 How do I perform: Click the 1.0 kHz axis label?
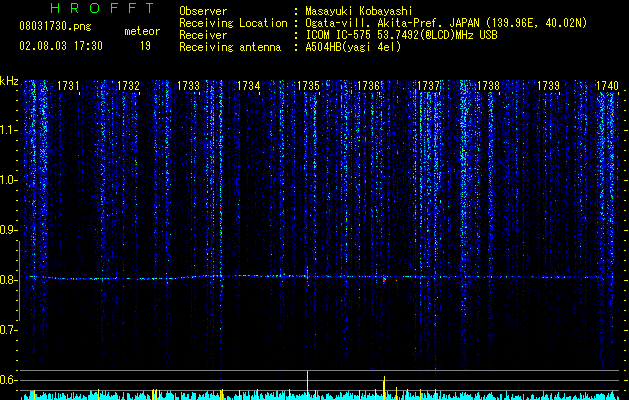click(9, 180)
